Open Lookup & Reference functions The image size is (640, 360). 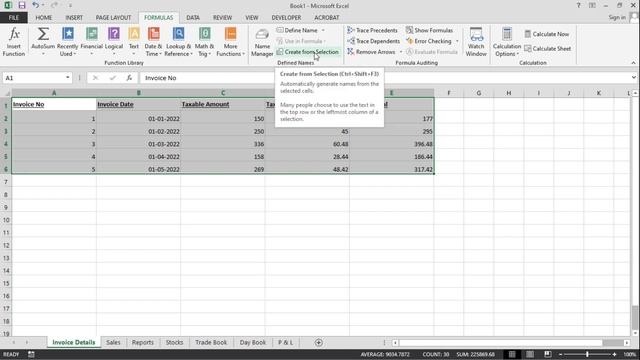pos(178,42)
